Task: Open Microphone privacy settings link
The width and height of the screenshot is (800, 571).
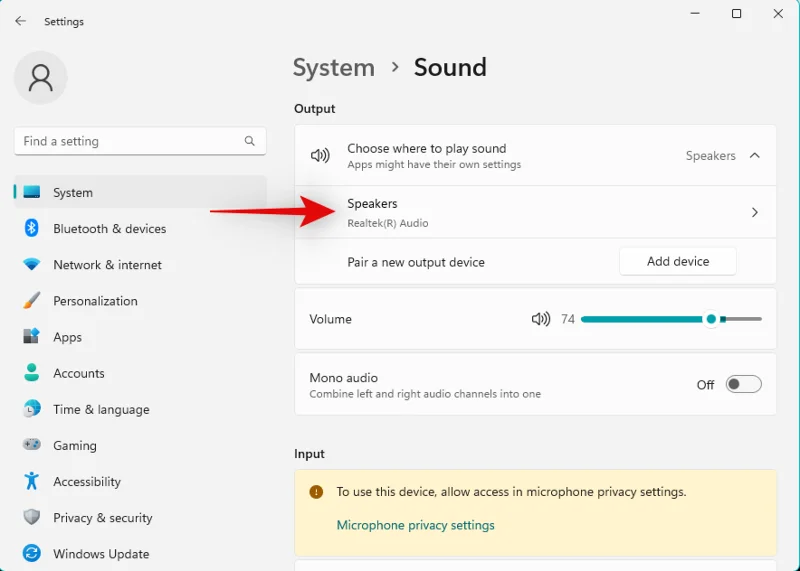Action: click(415, 525)
